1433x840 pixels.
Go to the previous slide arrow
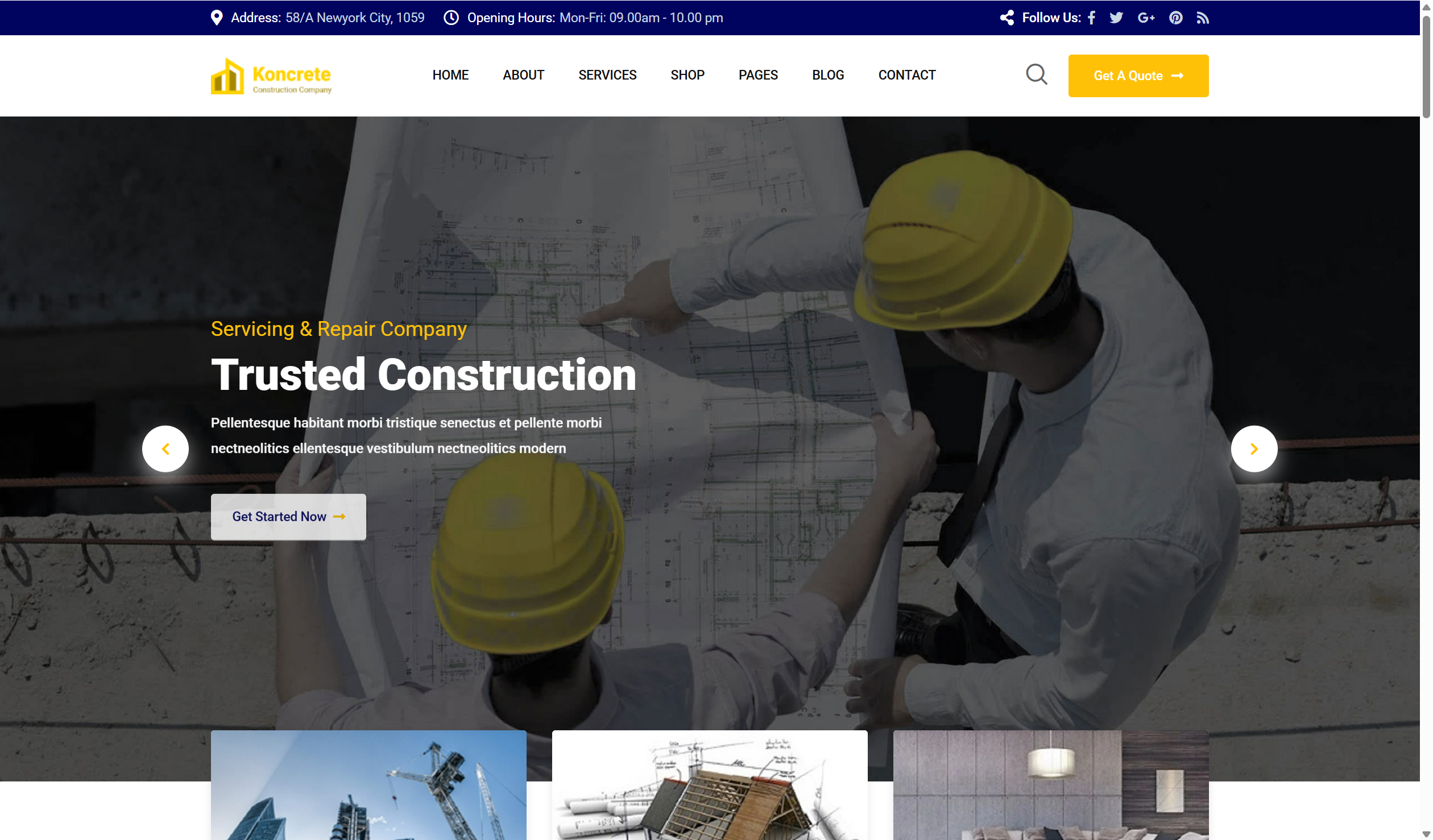(165, 448)
